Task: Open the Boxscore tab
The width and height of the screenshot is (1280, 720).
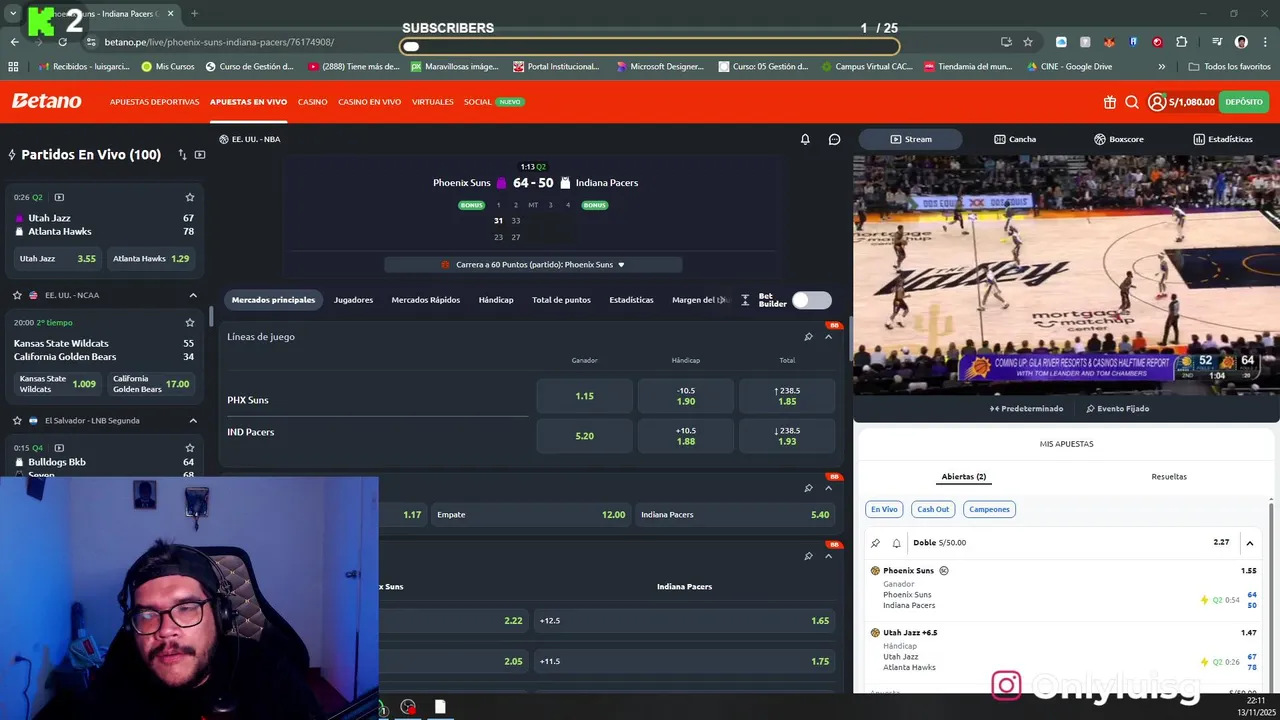Action: pyautogui.click(x=1118, y=139)
